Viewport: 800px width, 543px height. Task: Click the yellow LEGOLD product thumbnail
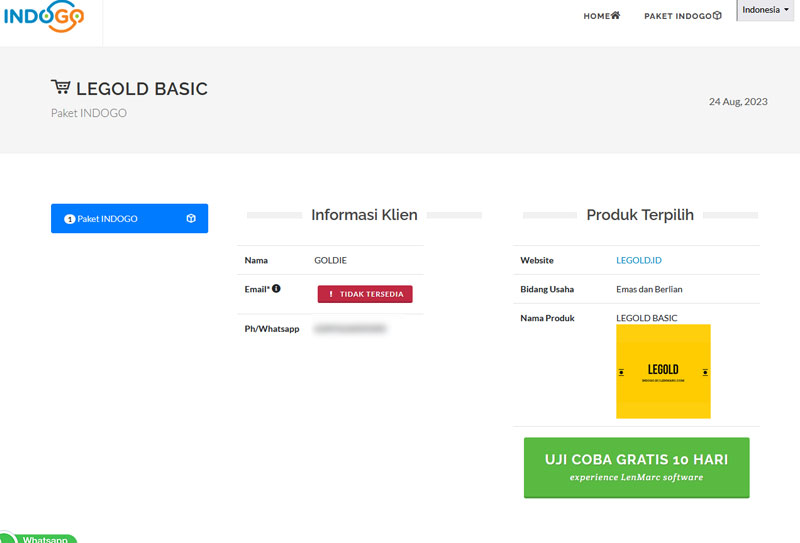[663, 372]
